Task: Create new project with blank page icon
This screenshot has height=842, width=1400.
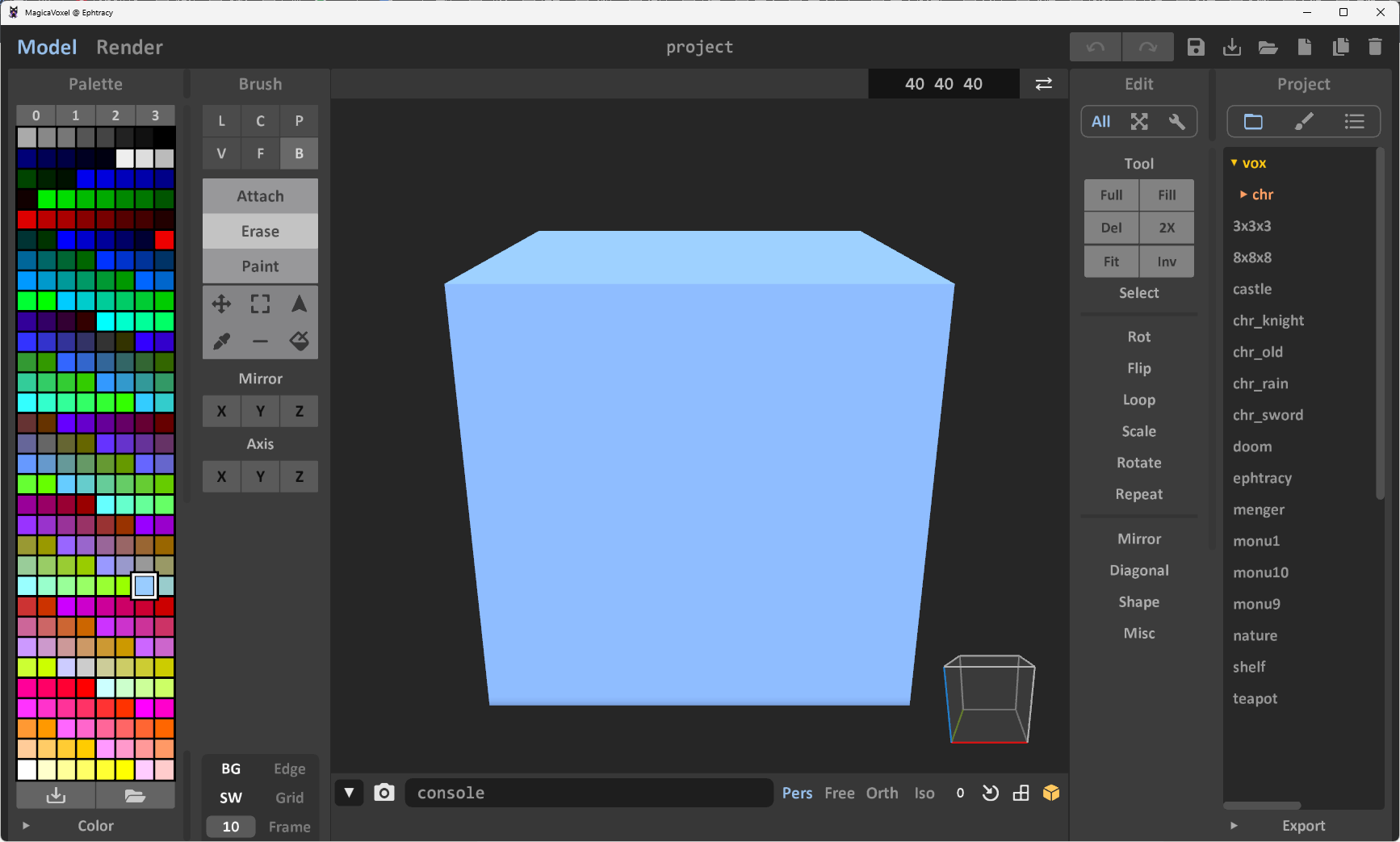Action: click(1304, 48)
